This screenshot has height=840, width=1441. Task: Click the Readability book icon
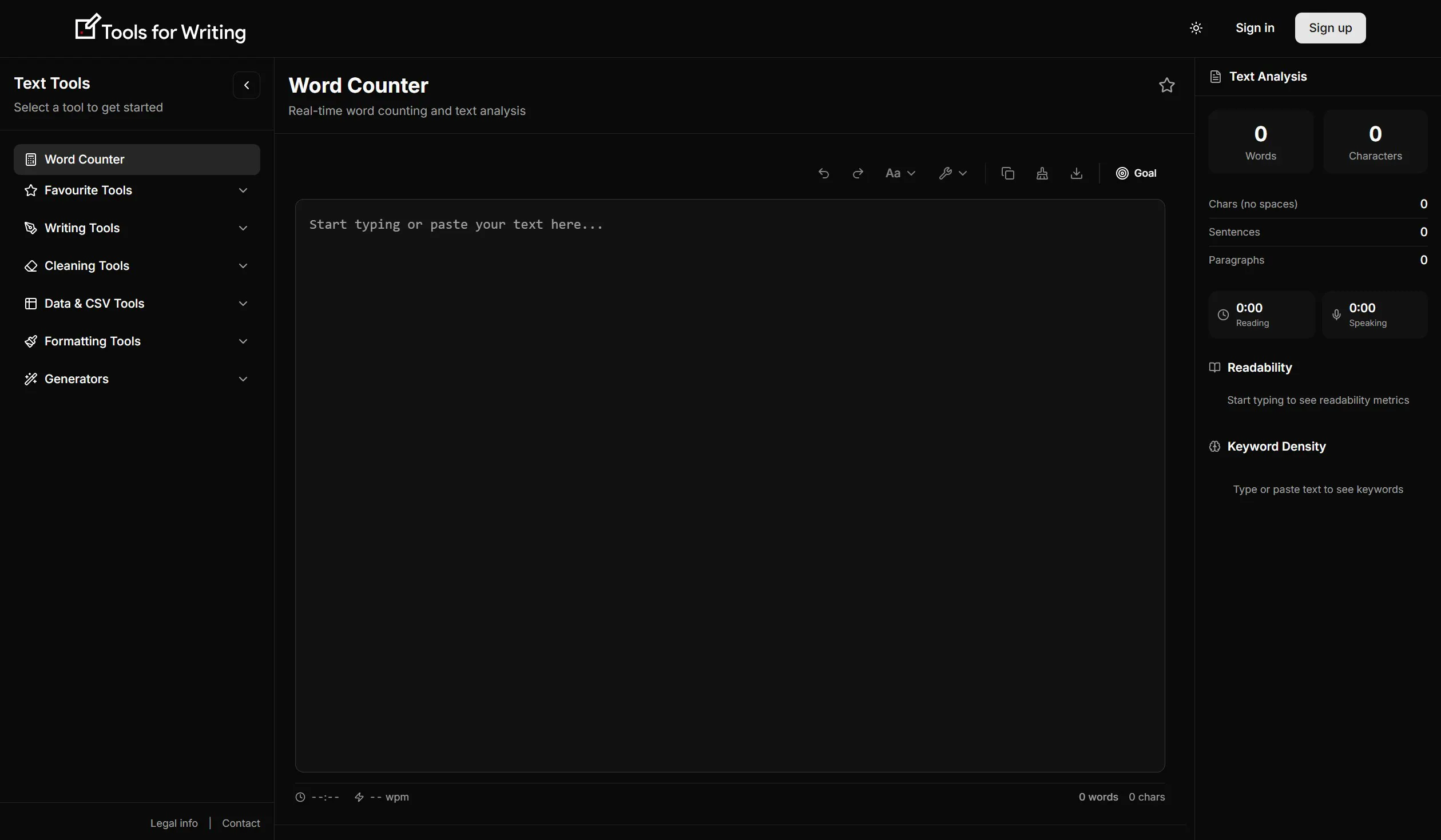click(x=1214, y=367)
